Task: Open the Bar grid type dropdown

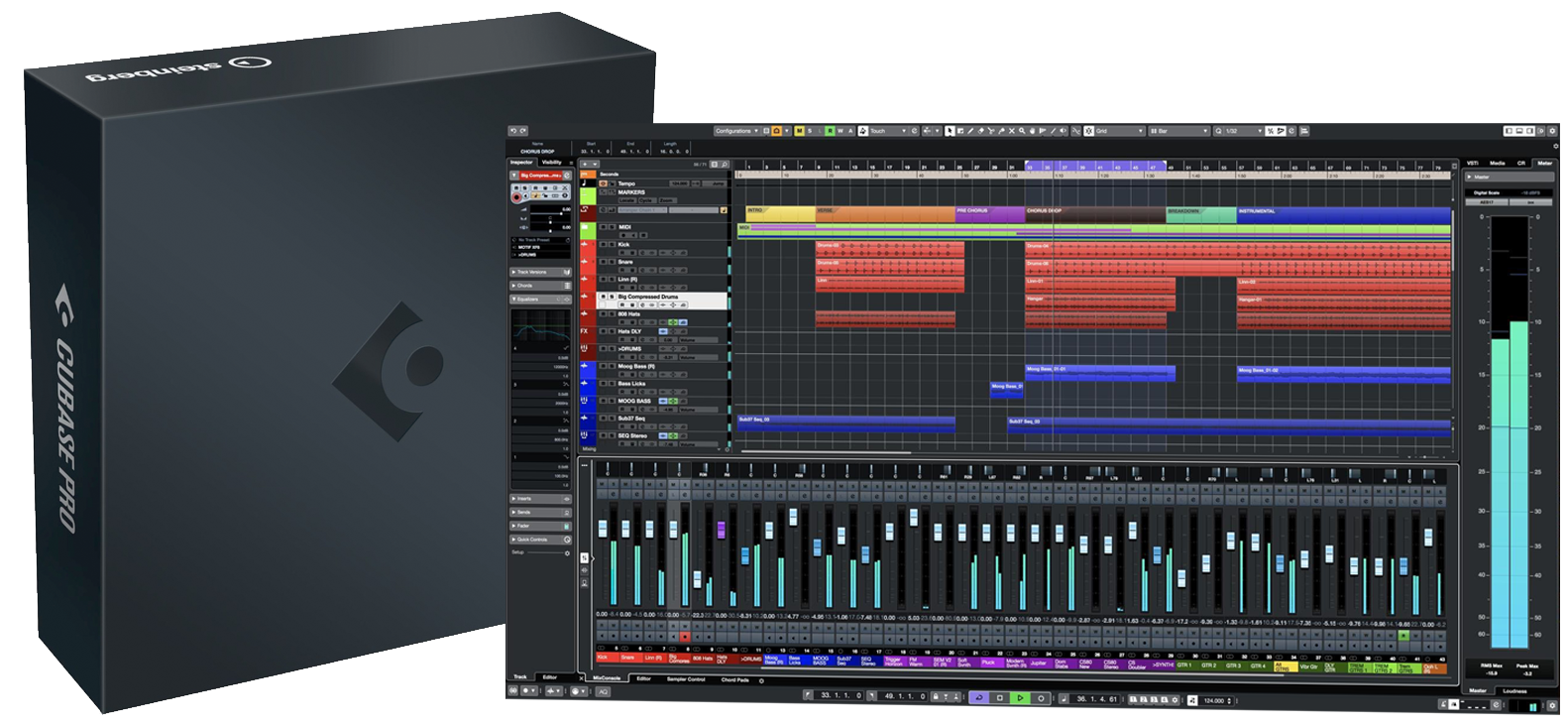Action: (1178, 131)
